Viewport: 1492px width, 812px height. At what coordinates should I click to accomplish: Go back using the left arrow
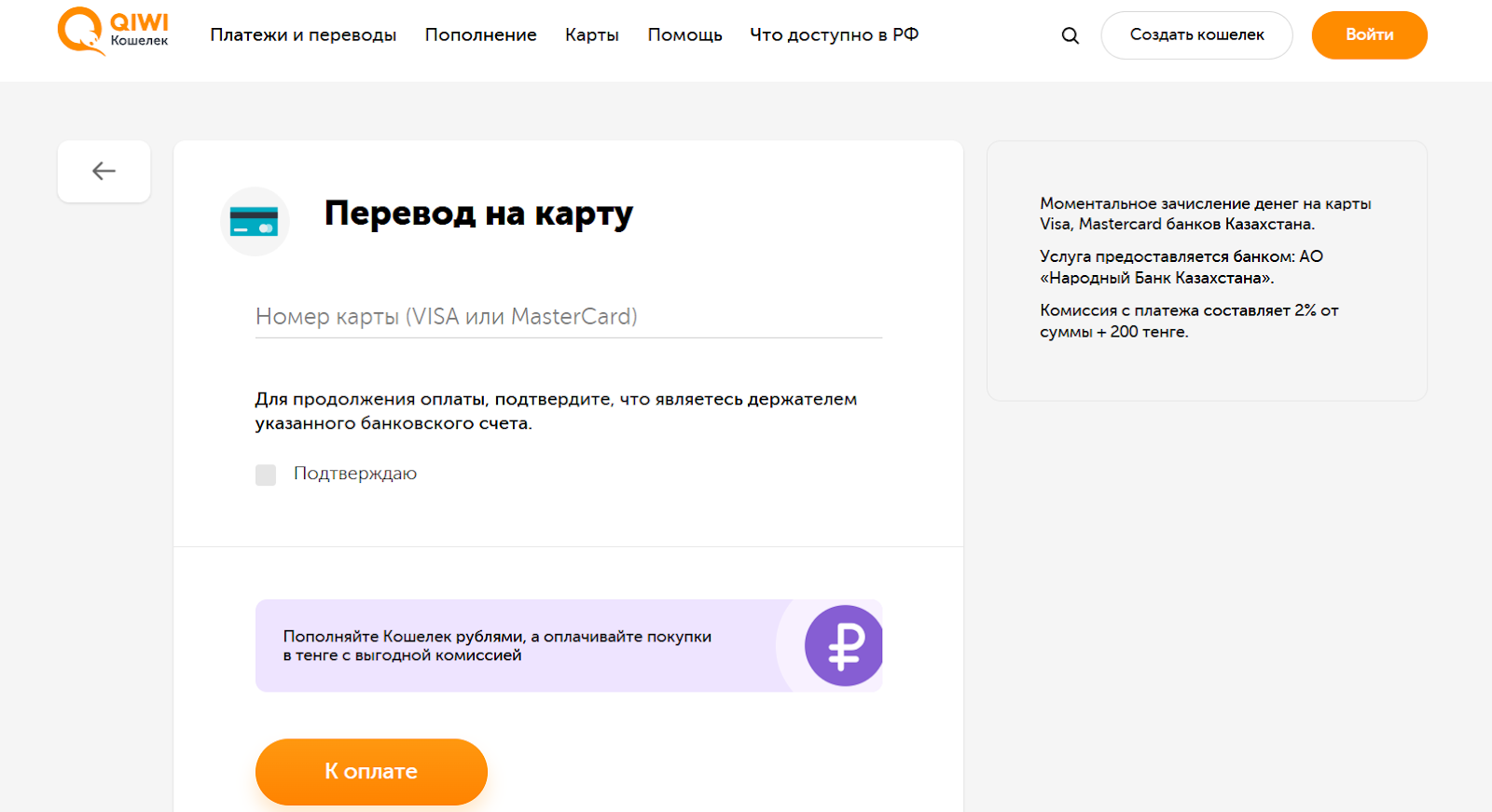(x=104, y=171)
